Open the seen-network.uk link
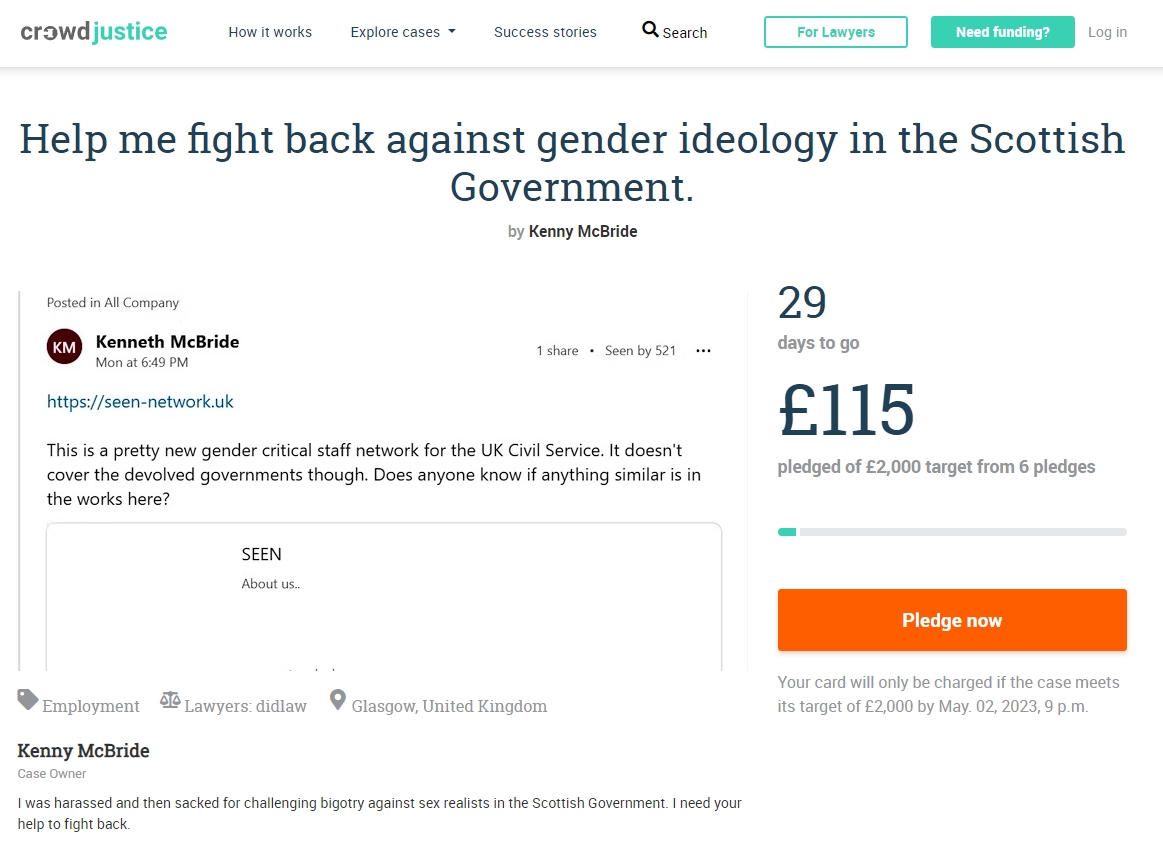Viewport: 1163px width, 851px height. (x=140, y=401)
